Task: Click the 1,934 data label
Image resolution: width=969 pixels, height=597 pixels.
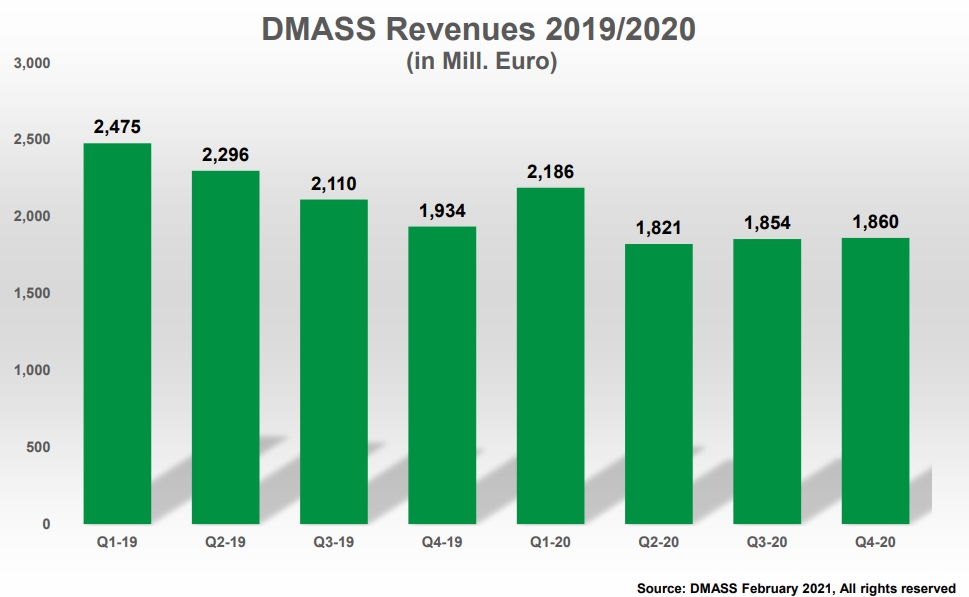Action: pyautogui.click(x=442, y=211)
